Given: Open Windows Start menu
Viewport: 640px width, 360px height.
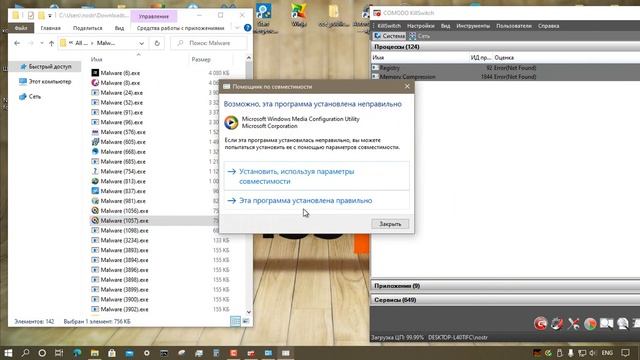Looking at the screenshot, I should coord(8,353).
